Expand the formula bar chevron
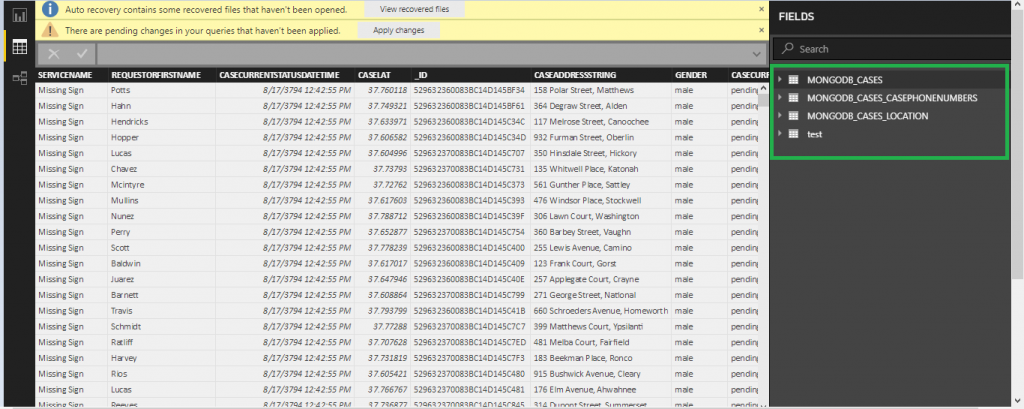The height and width of the screenshot is (409, 1024). tap(756, 54)
